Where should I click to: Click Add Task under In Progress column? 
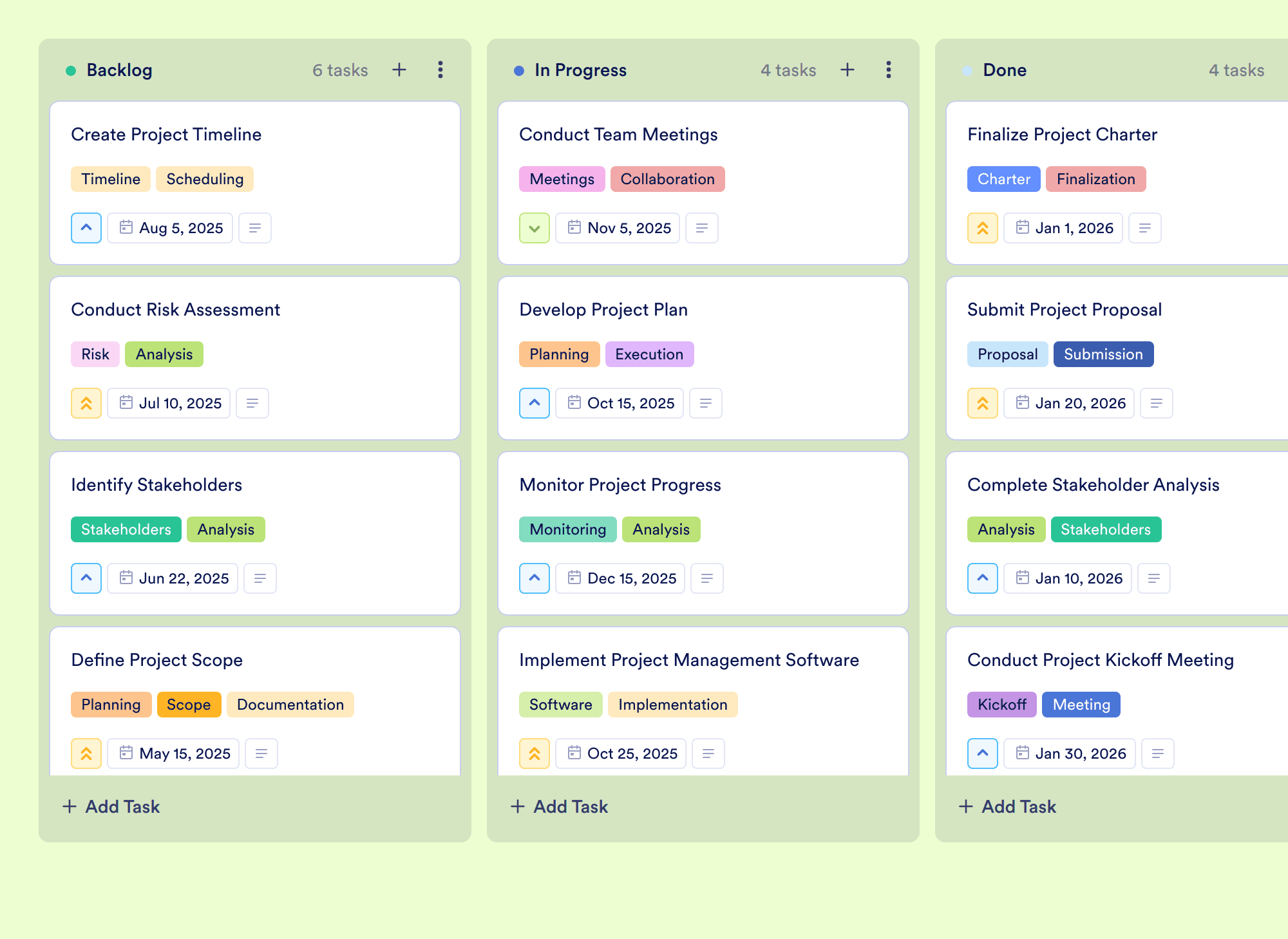[x=559, y=806]
